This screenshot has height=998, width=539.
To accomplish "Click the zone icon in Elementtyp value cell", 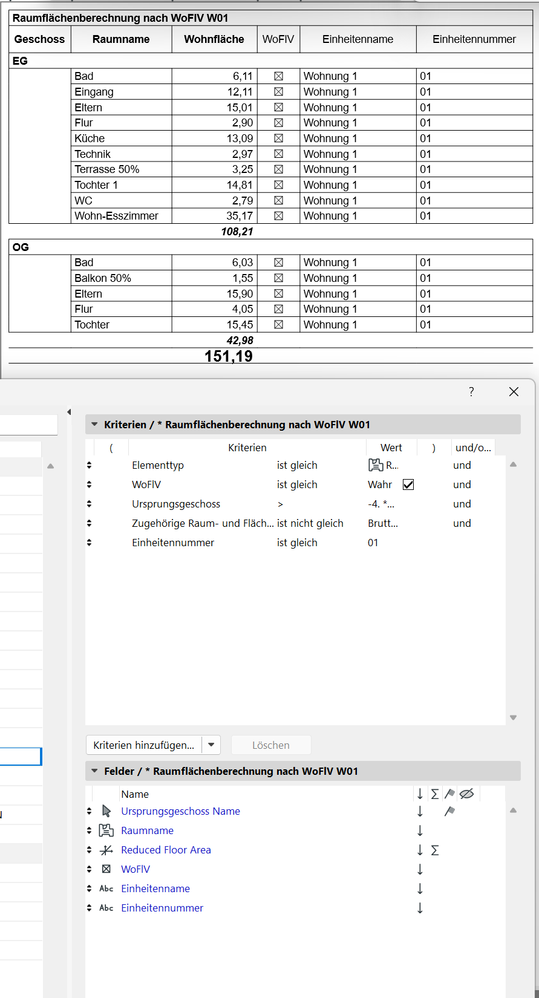I will tap(376, 465).
